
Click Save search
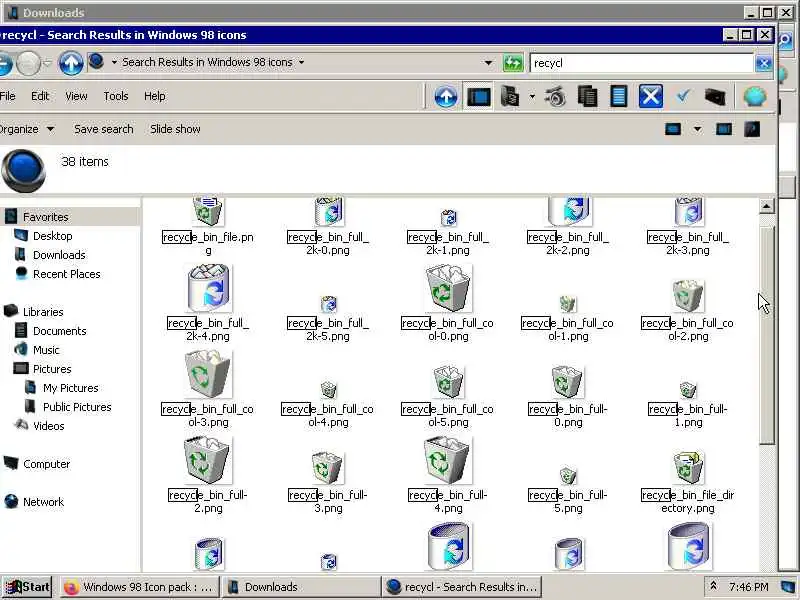pyautogui.click(x=104, y=129)
